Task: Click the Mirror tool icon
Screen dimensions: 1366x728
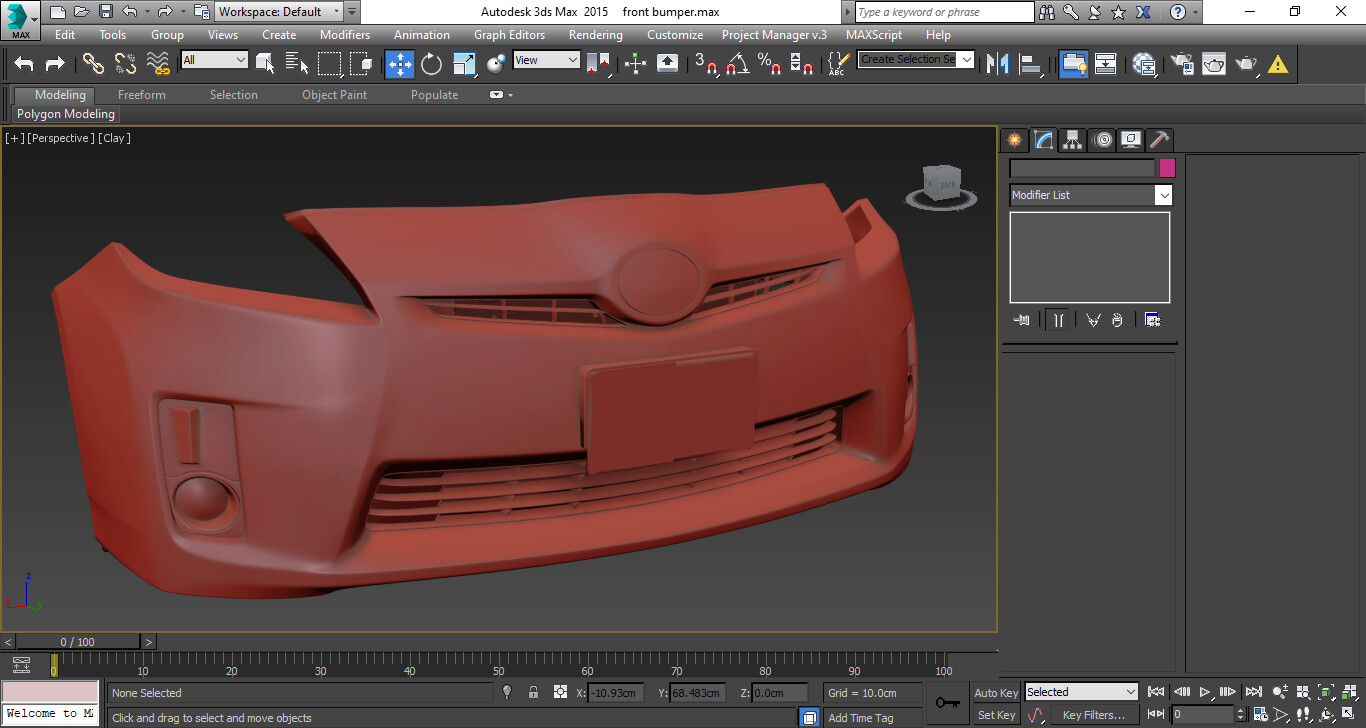Action: tap(997, 64)
